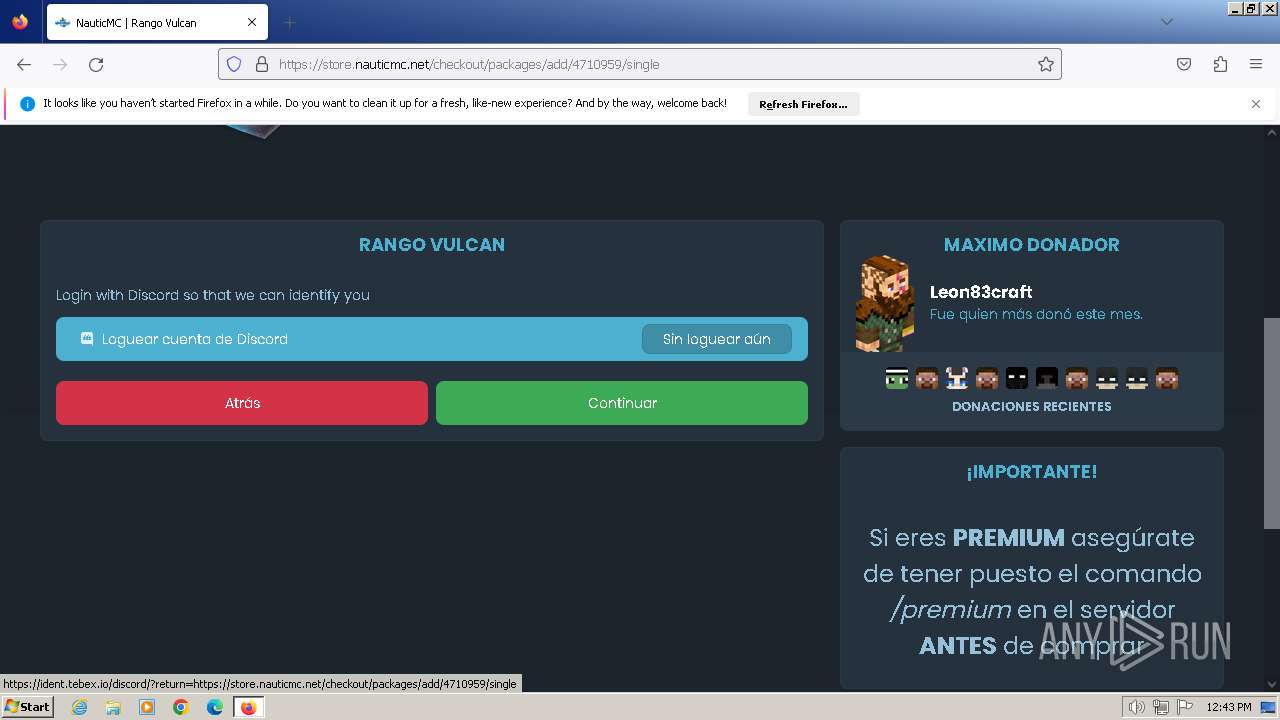This screenshot has width=1280, height=720.
Task: Click the red Atrás button
Action: point(242,403)
